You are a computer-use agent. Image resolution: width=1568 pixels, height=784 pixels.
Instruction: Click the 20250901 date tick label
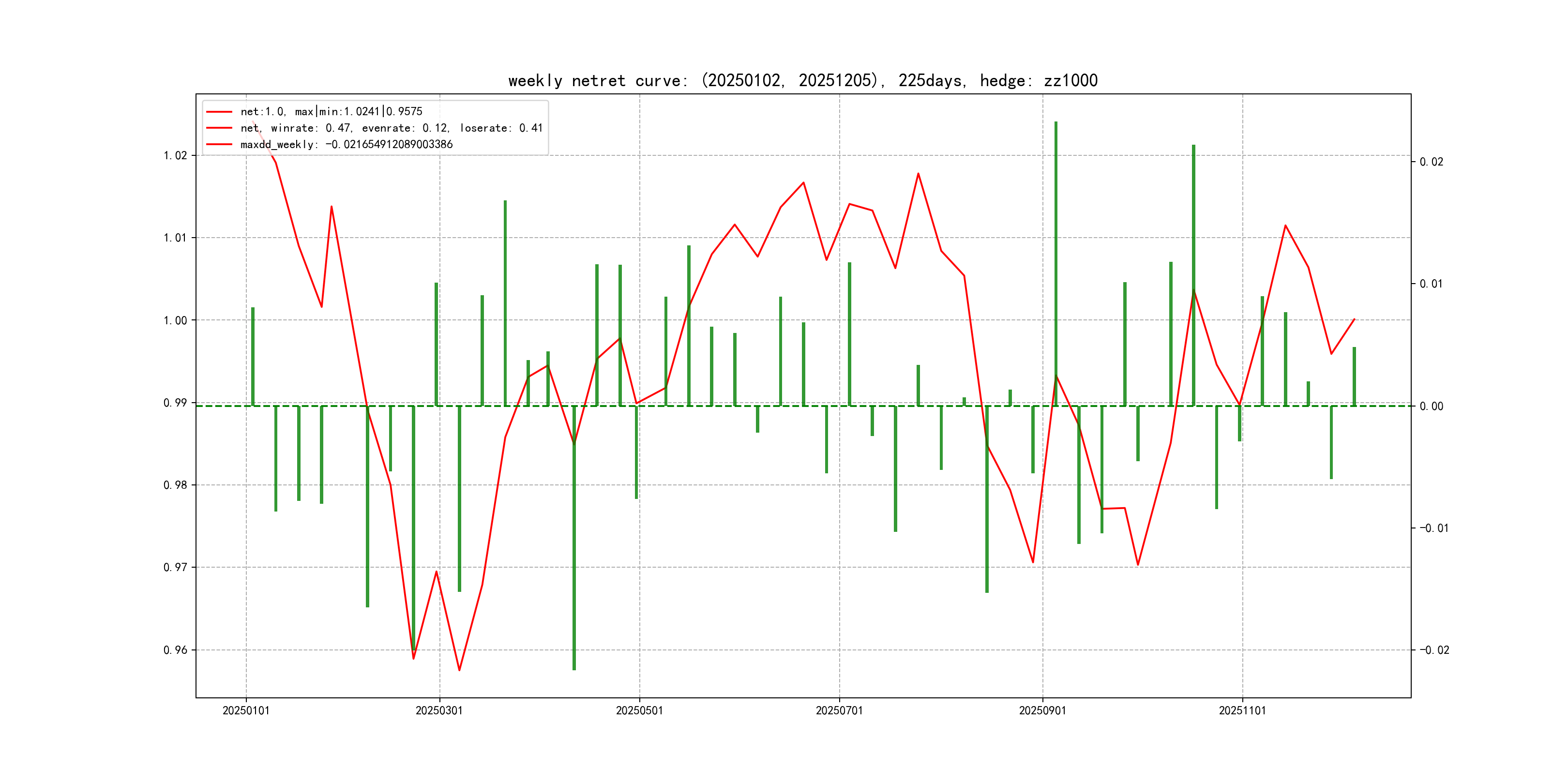coord(1042,710)
